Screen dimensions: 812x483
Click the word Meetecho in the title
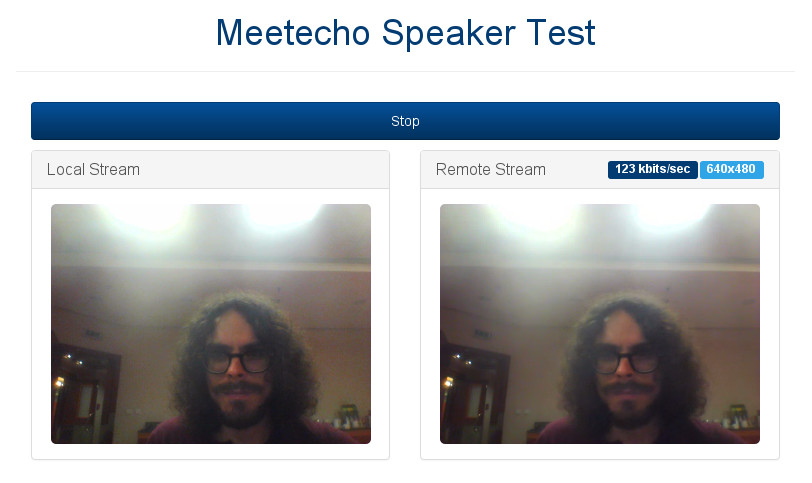tap(293, 33)
